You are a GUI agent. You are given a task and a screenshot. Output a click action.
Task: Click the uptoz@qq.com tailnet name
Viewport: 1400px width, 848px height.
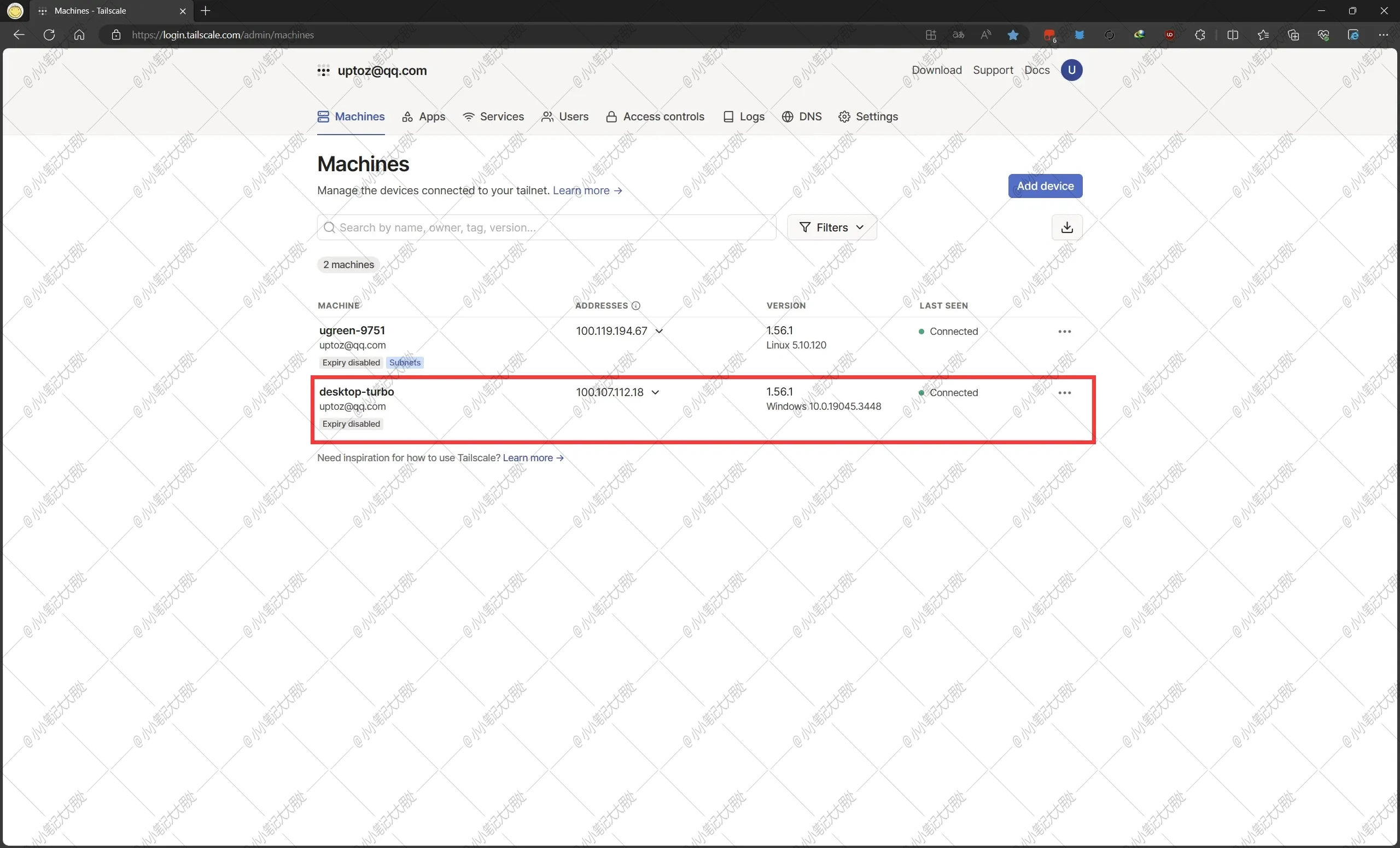(x=382, y=71)
